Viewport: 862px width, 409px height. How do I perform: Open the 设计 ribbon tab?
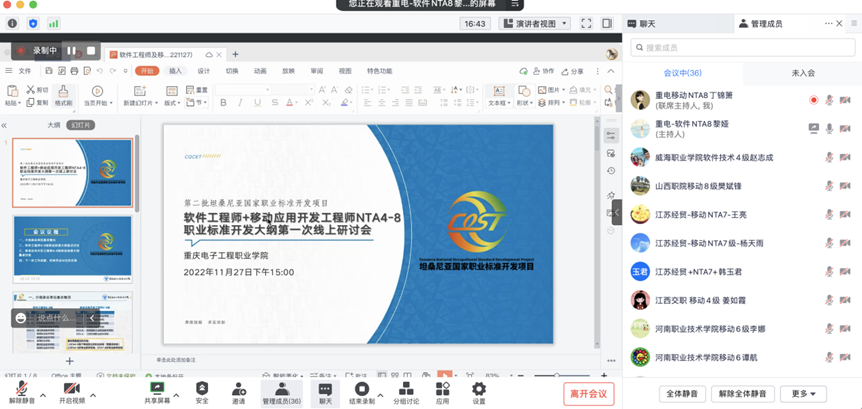click(x=204, y=71)
